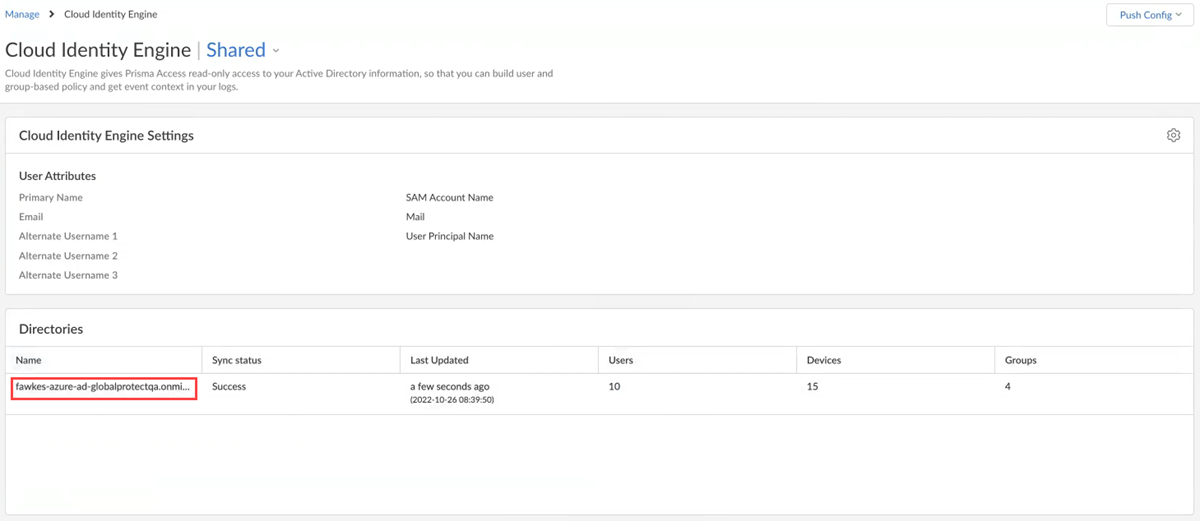Select the Success sync status cell
The width and height of the screenshot is (1200, 521).
(229, 386)
